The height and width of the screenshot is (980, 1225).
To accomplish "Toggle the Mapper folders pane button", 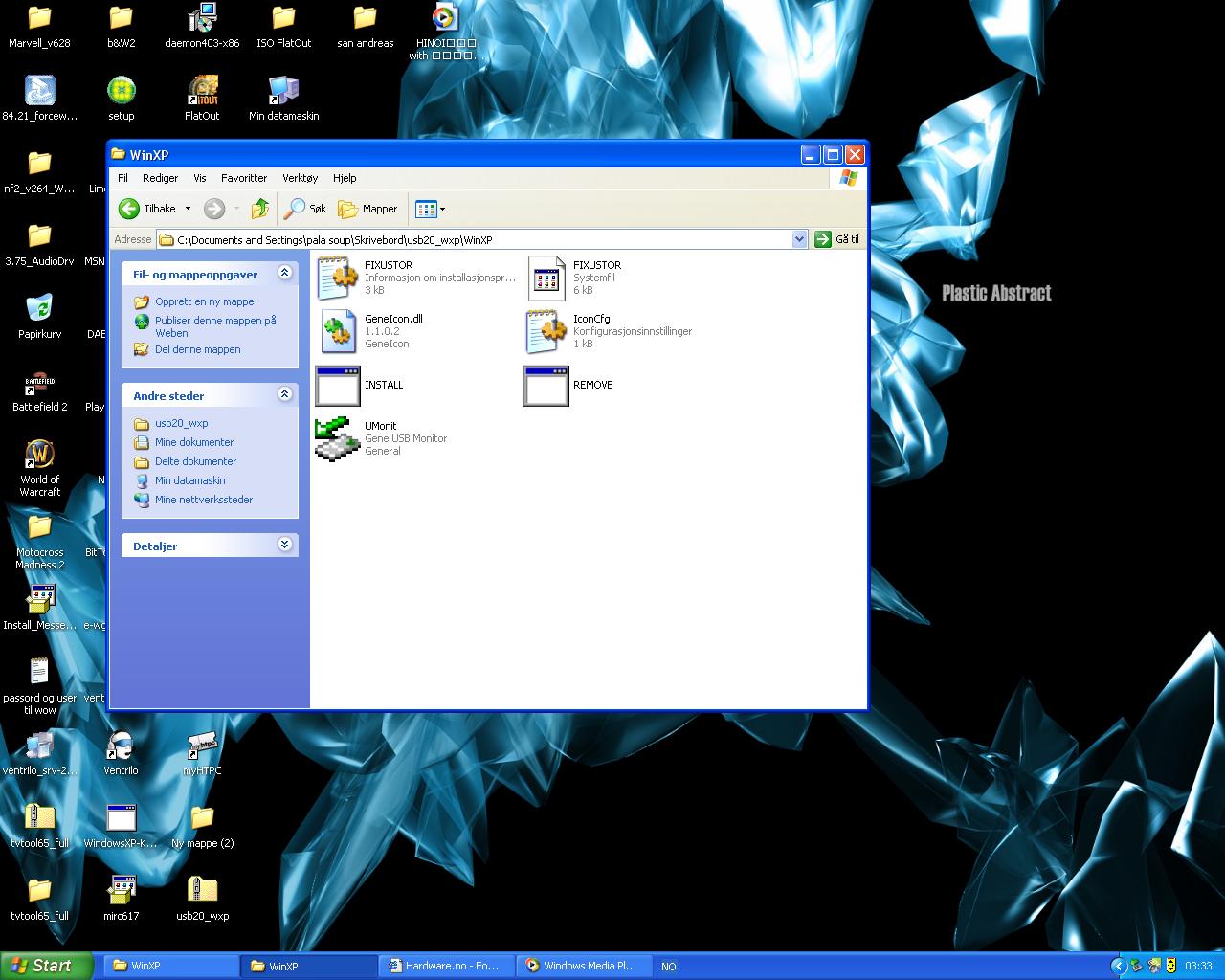I will pyautogui.click(x=368, y=209).
